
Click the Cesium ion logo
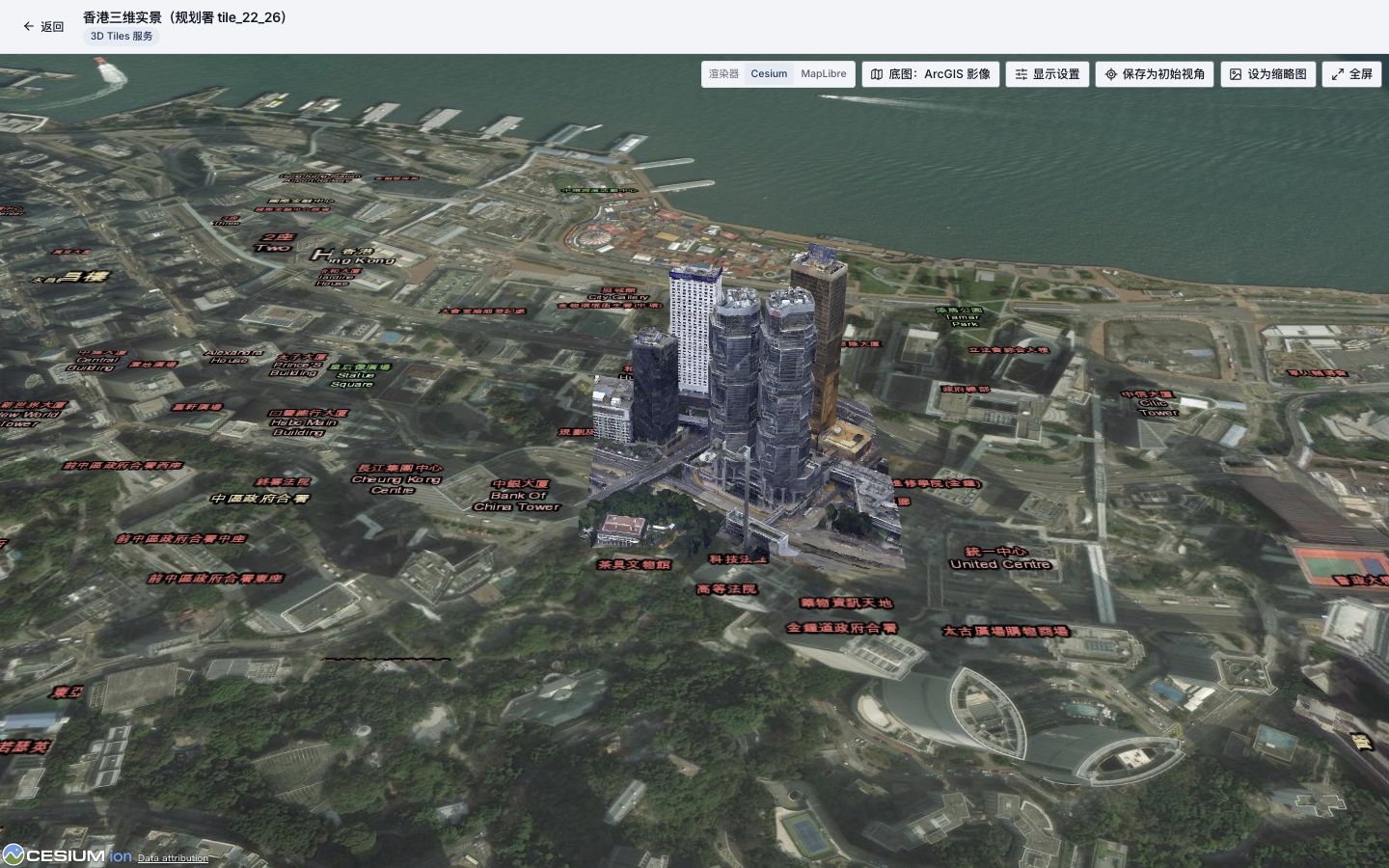67,855
